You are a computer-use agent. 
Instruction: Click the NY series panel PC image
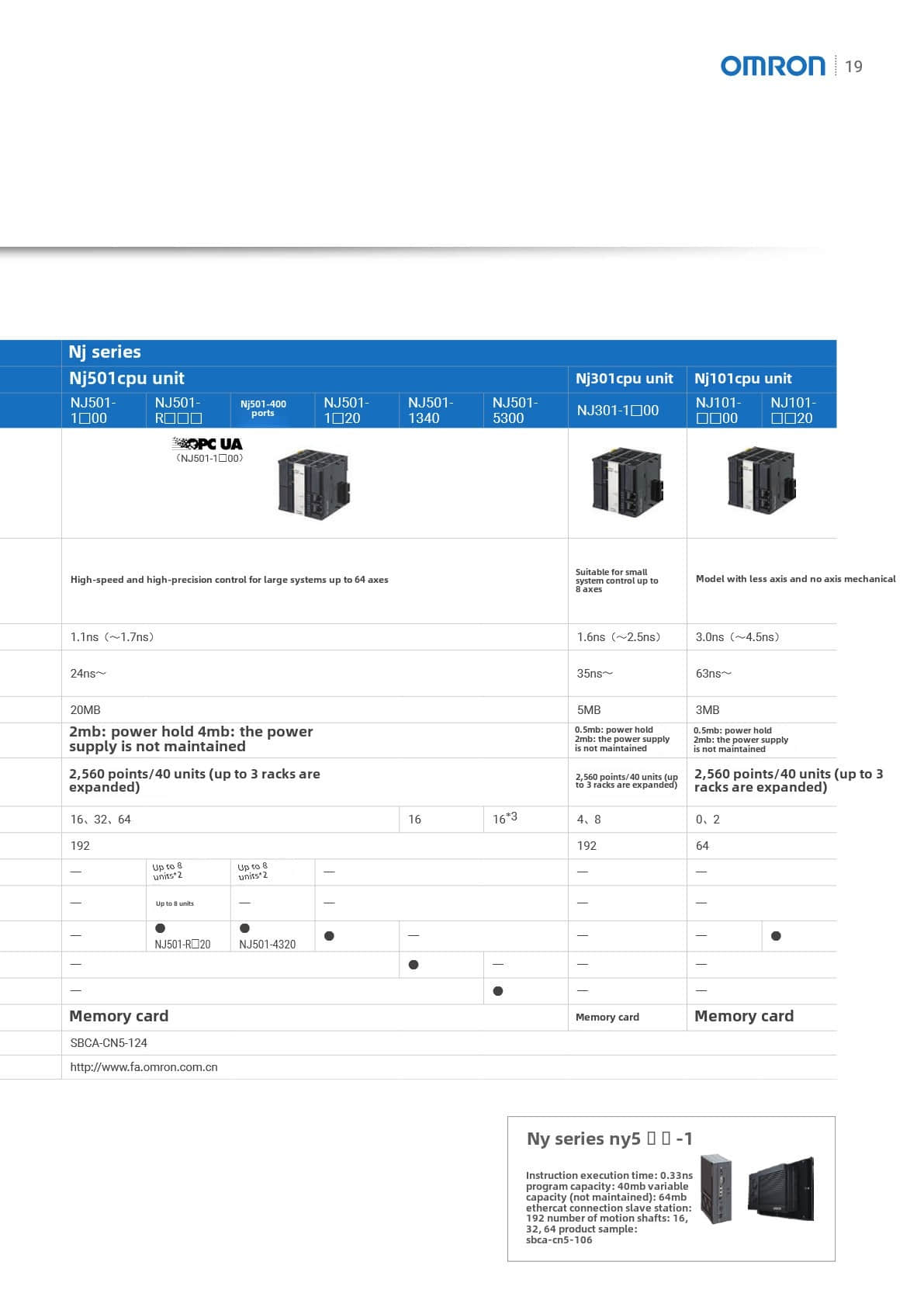coord(781,1188)
